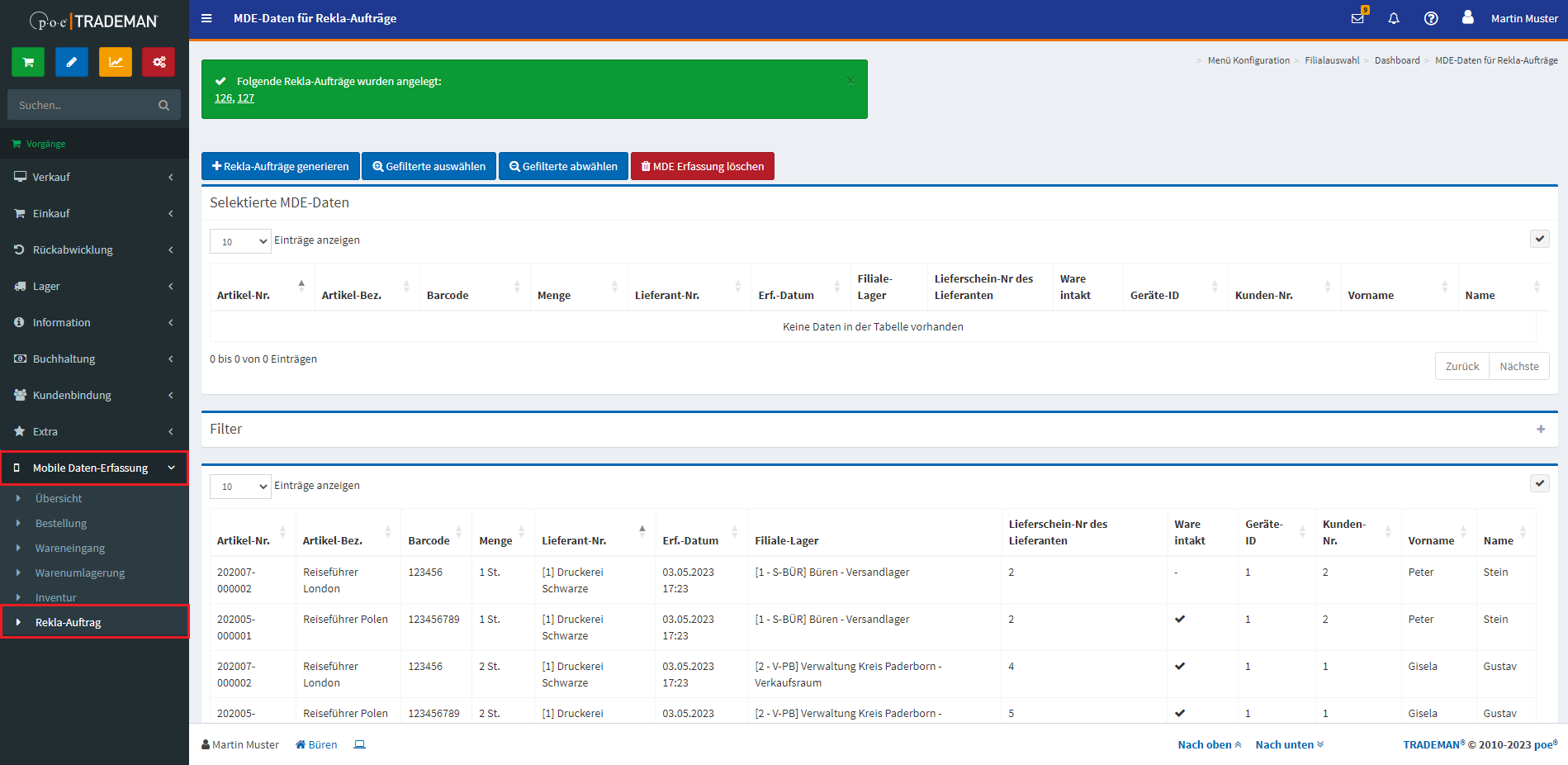The image size is (1568, 765).
Task: Open Rekla-Auftrag 126 link in notification
Action: click(x=223, y=97)
